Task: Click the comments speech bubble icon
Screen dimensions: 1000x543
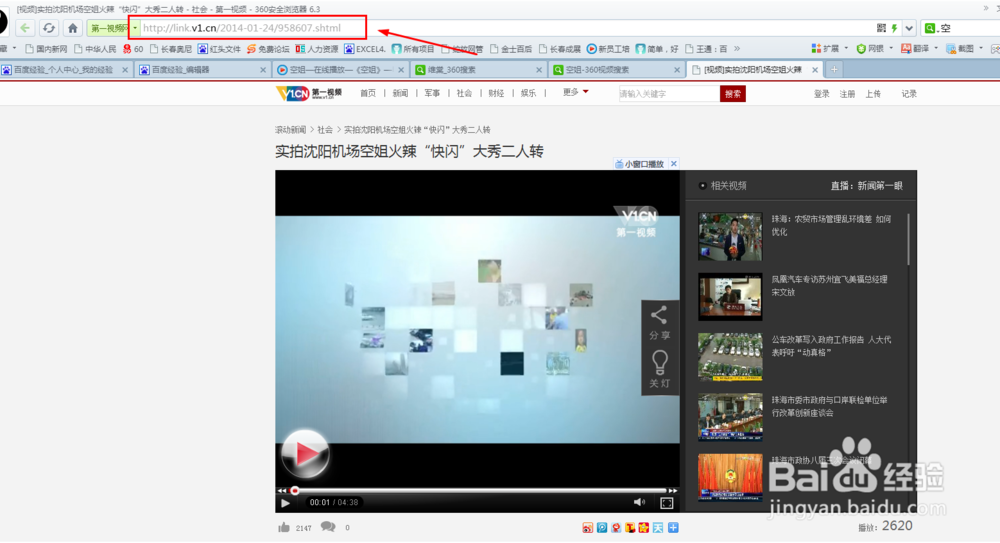Action: 328,527
